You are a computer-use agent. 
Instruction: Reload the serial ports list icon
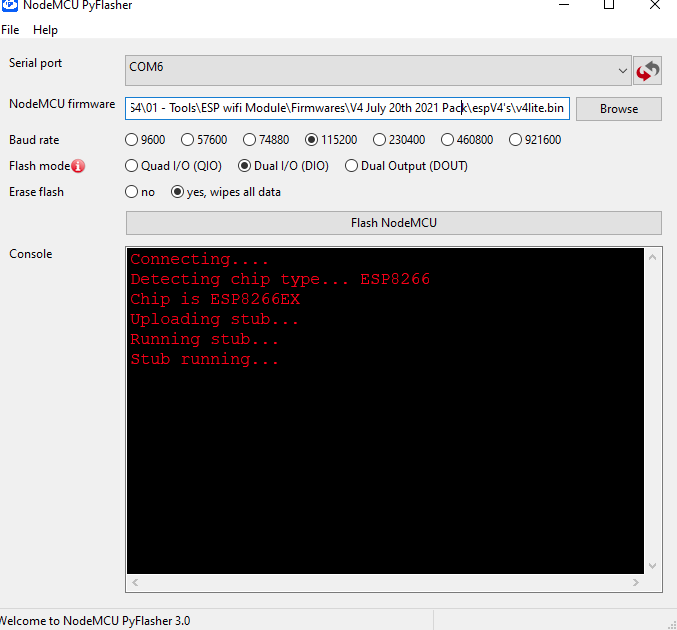click(x=647, y=70)
